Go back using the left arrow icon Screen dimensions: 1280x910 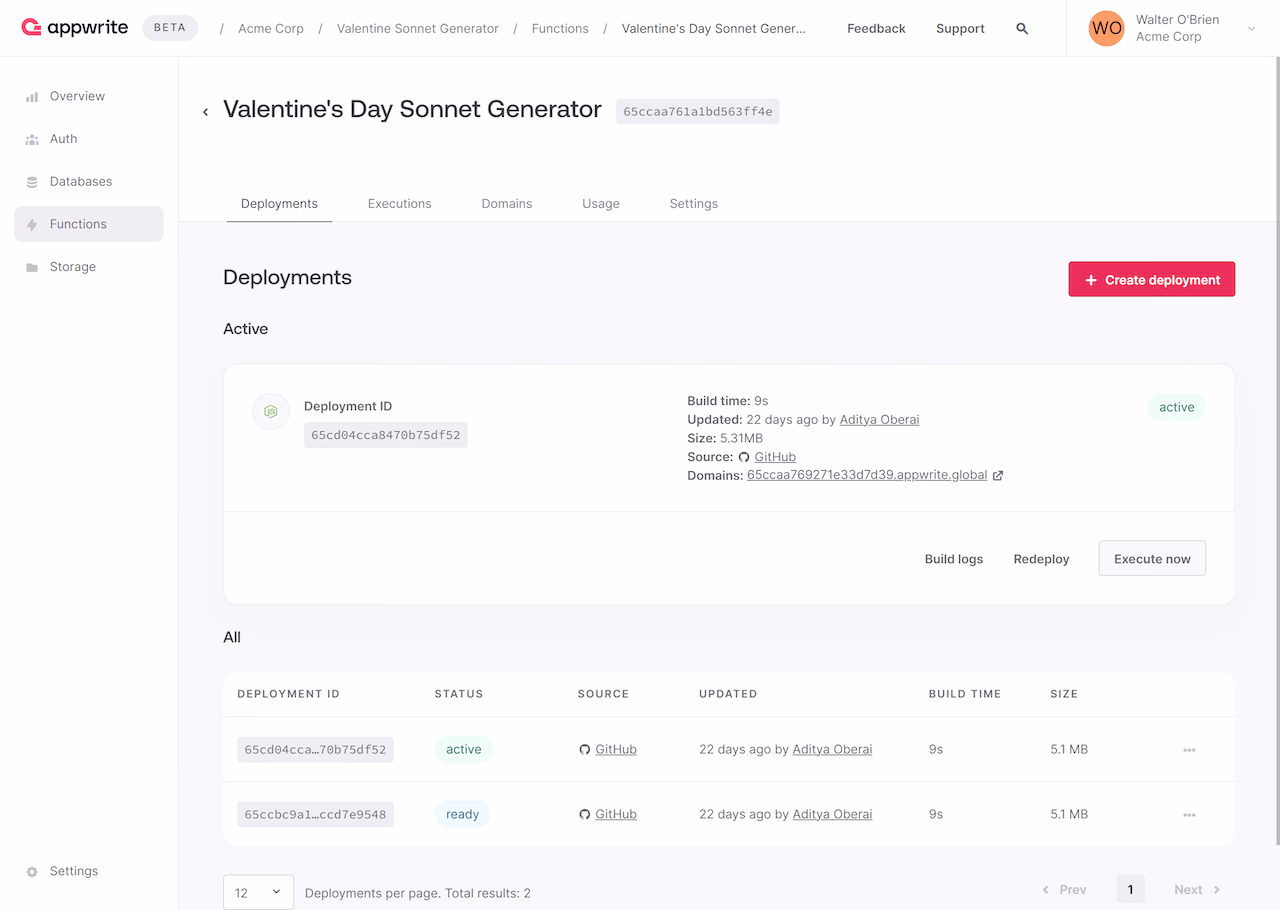point(206,111)
